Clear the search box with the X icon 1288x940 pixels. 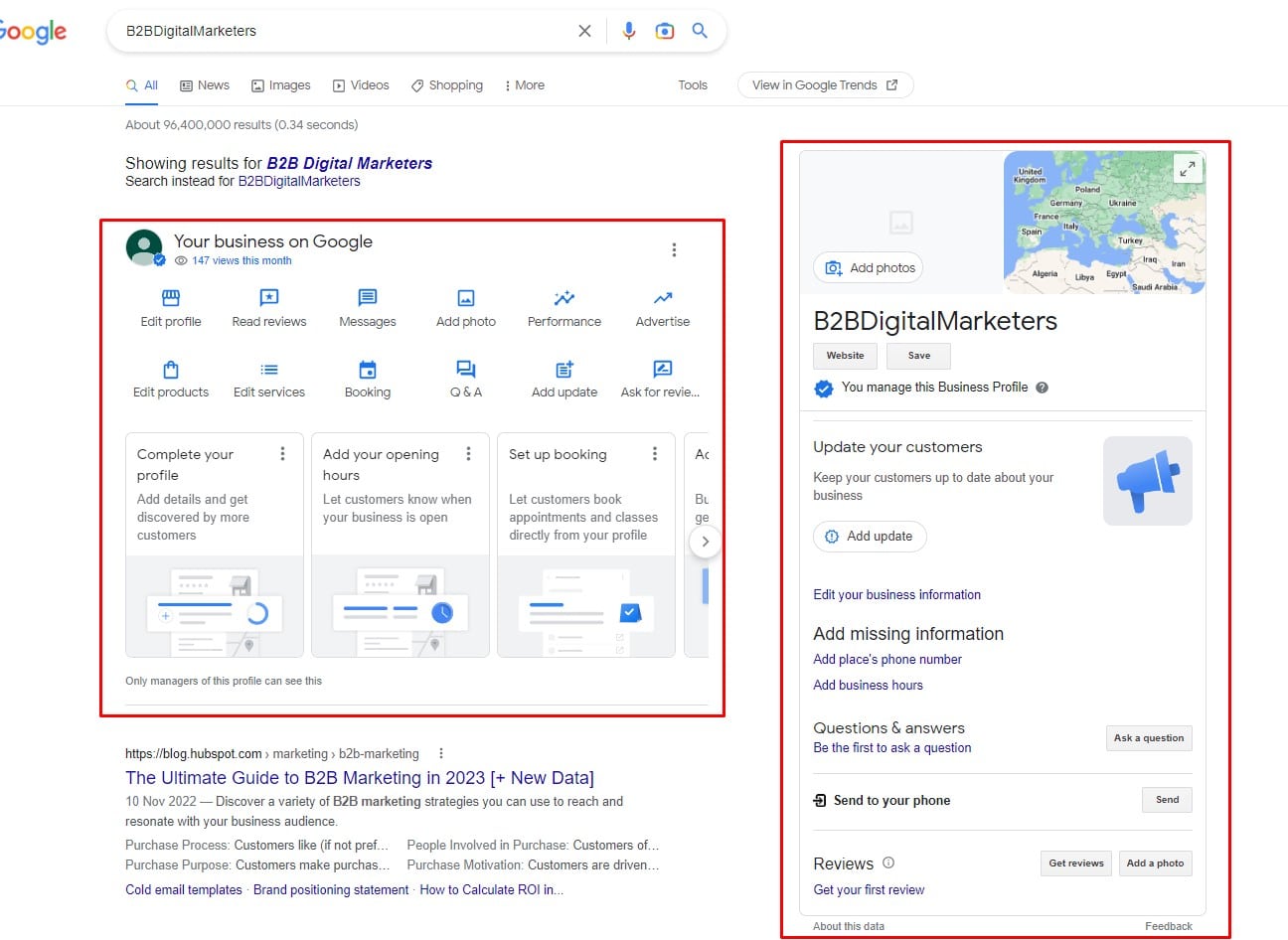coord(584,31)
